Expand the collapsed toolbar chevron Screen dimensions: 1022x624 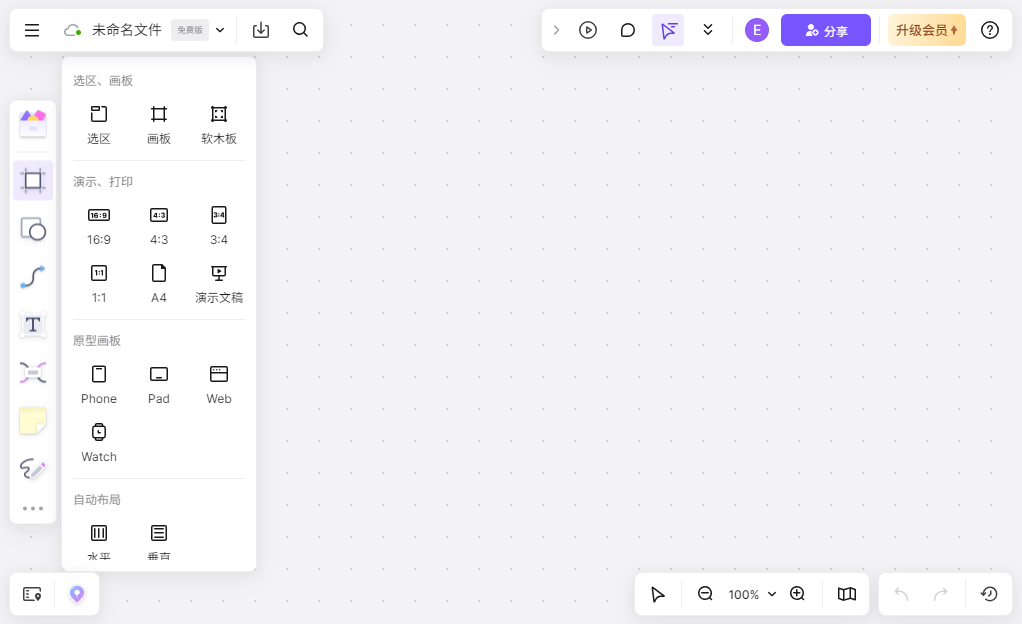556,30
